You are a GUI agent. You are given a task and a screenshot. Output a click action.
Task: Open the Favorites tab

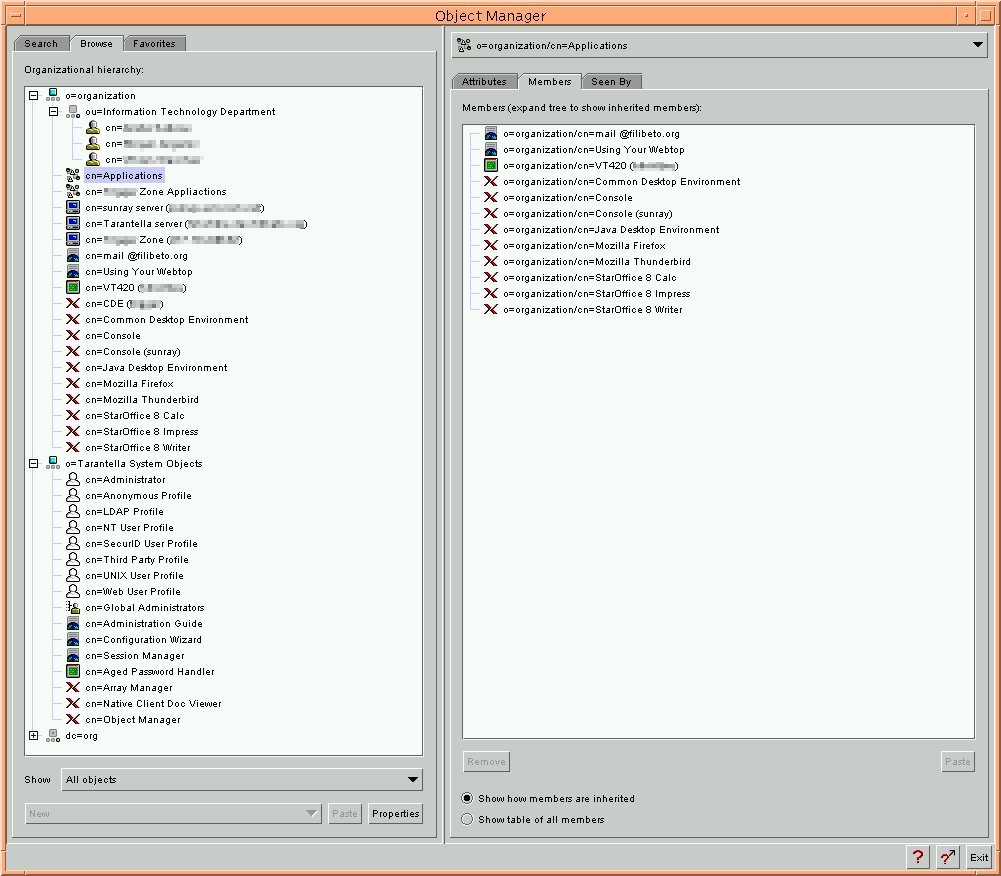154,44
